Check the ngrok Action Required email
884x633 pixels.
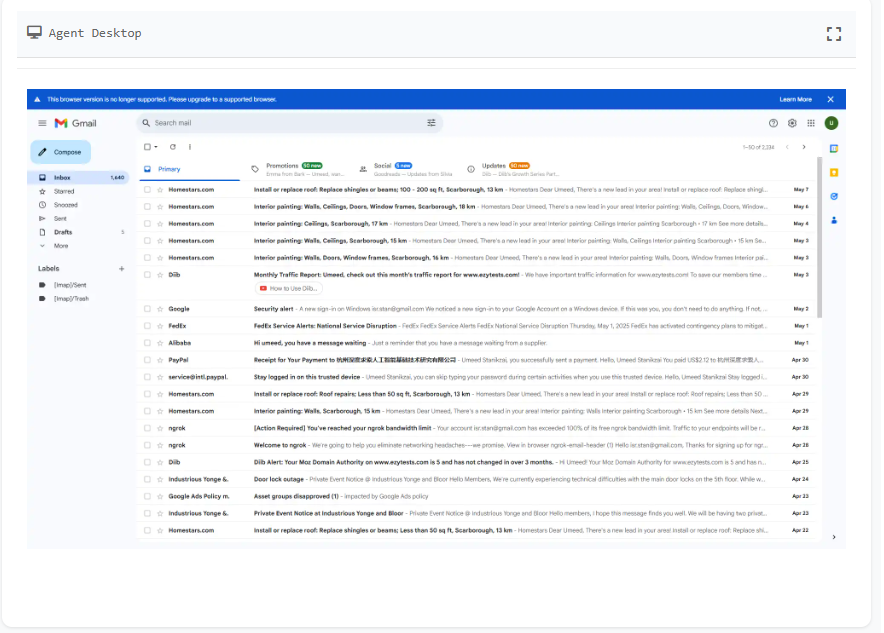[147, 428]
